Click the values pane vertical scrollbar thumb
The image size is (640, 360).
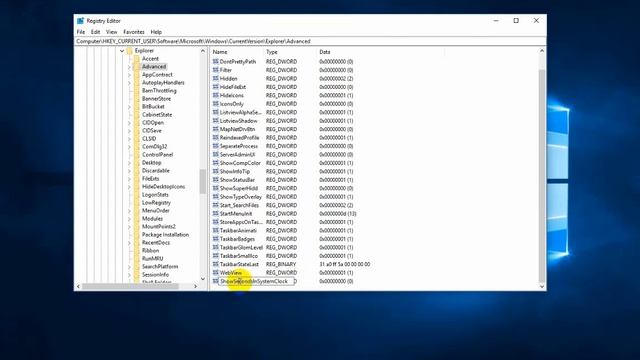(x=542, y=176)
